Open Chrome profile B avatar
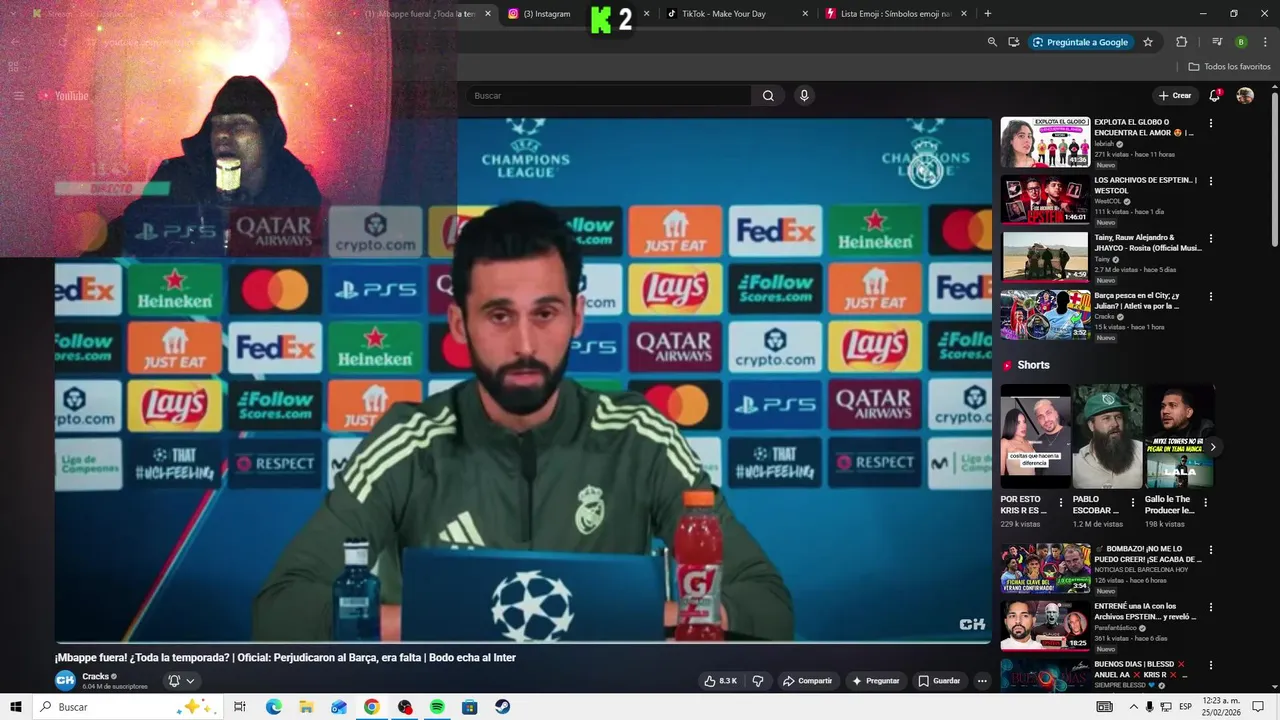Viewport: 1280px width, 720px height. click(1241, 42)
